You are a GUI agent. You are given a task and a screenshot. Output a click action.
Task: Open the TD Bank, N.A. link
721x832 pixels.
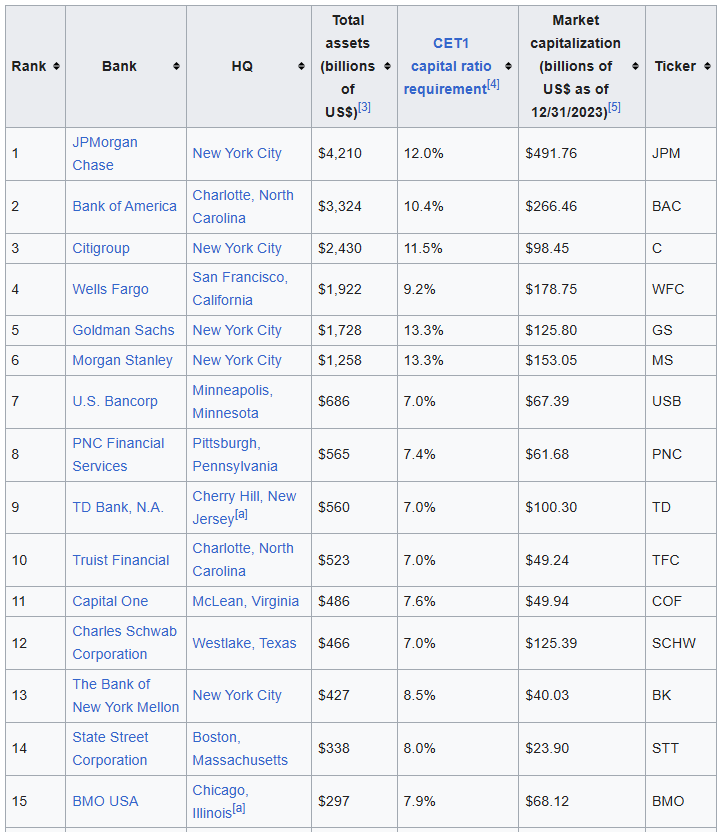pos(118,507)
